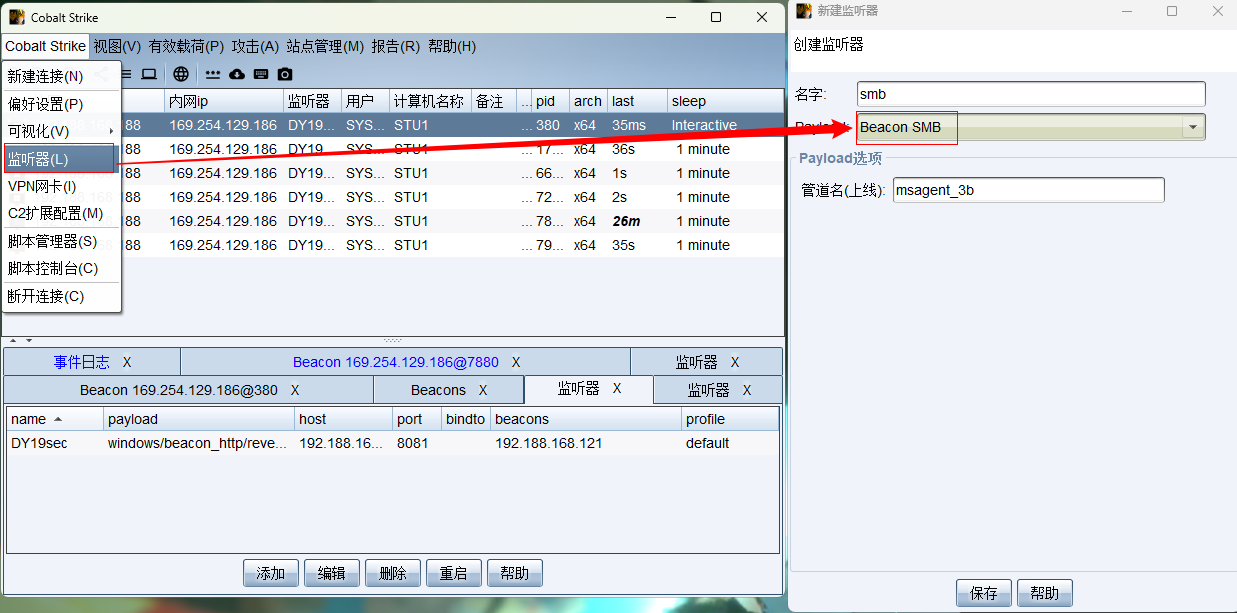Select 断开连接(C) menu entry

(61, 296)
